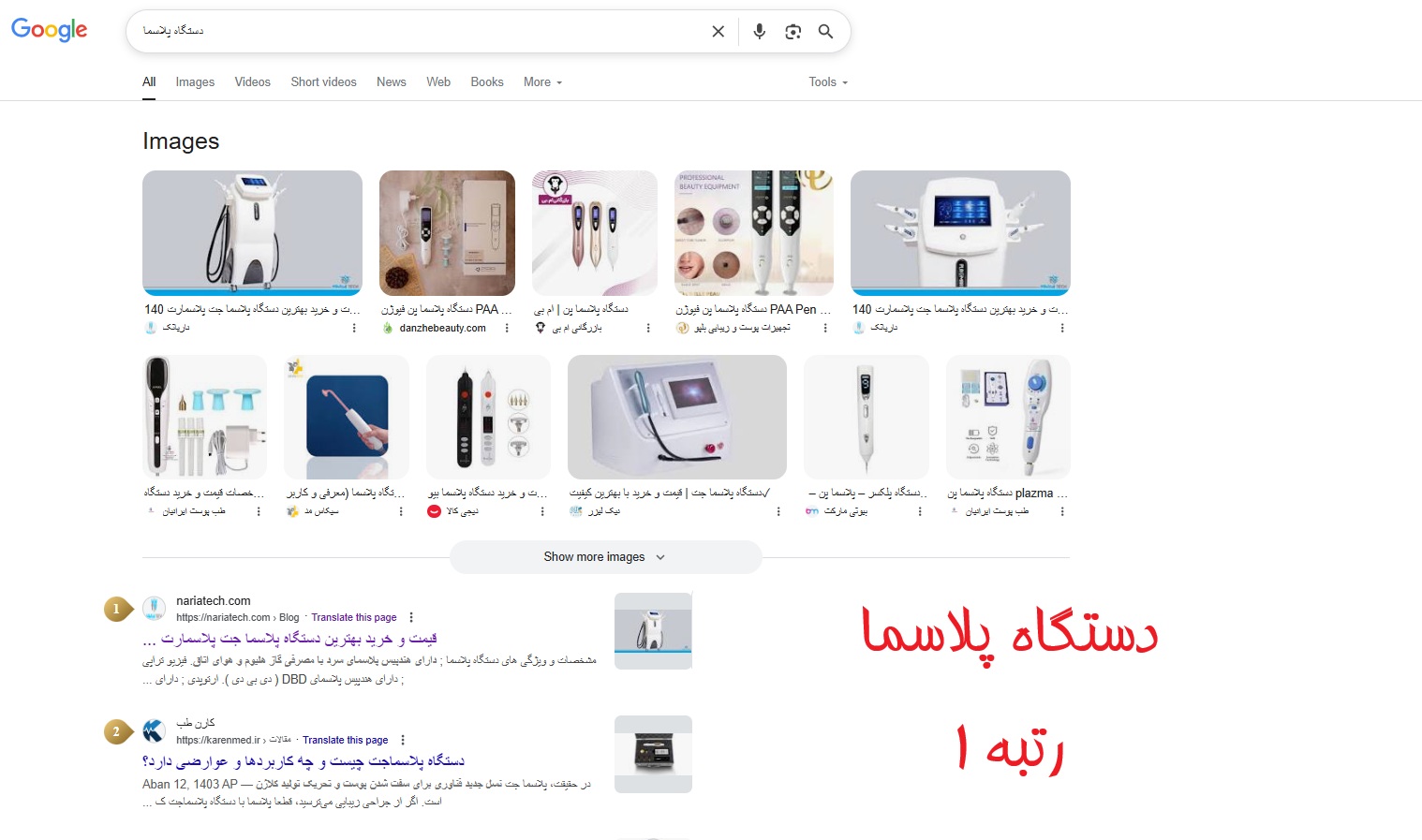Open nariatech.com result thumbnail image
The image size is (1422, 840).
click(653, 631)
